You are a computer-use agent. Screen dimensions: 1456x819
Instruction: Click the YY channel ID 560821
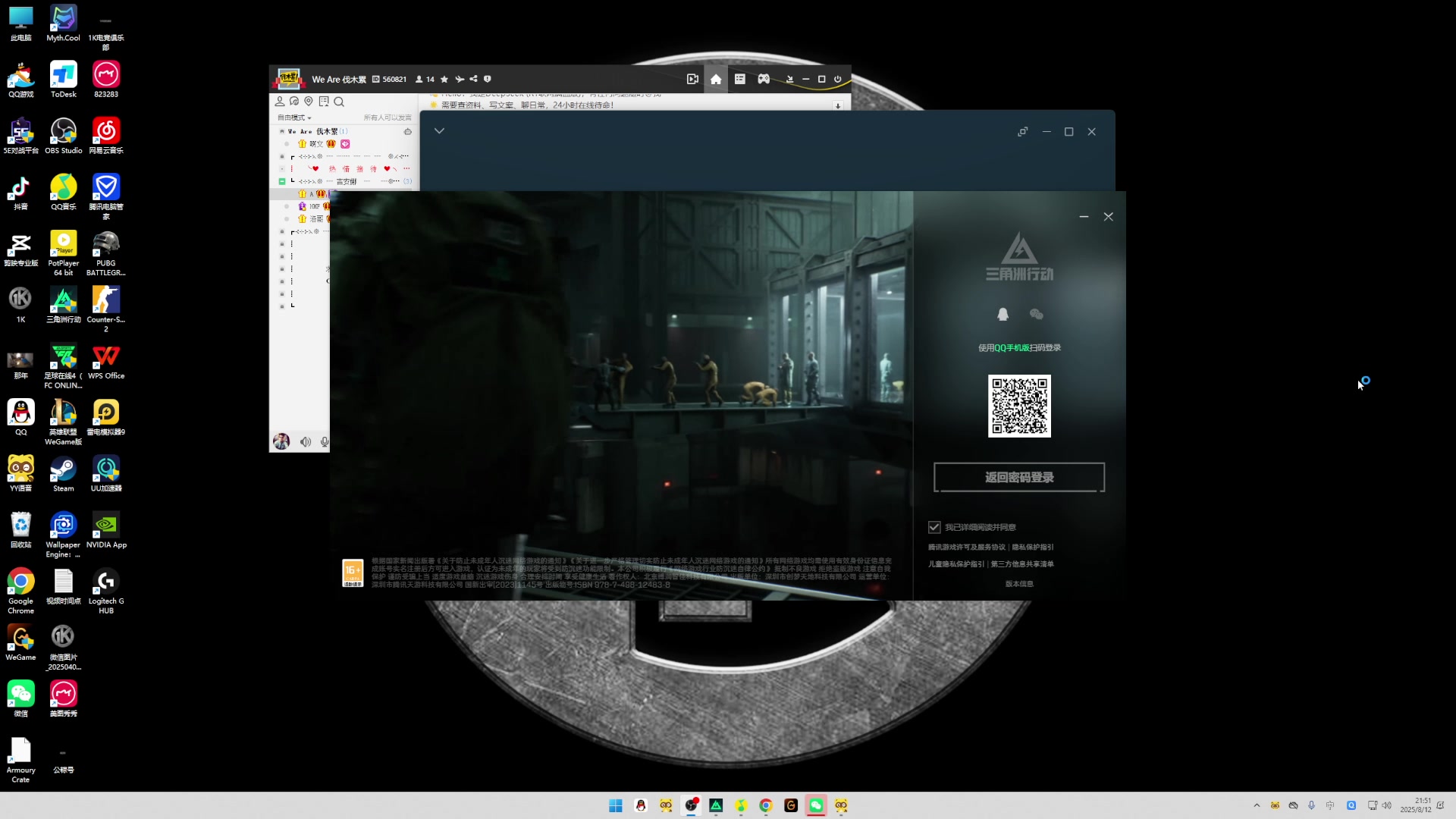point(389,79)
